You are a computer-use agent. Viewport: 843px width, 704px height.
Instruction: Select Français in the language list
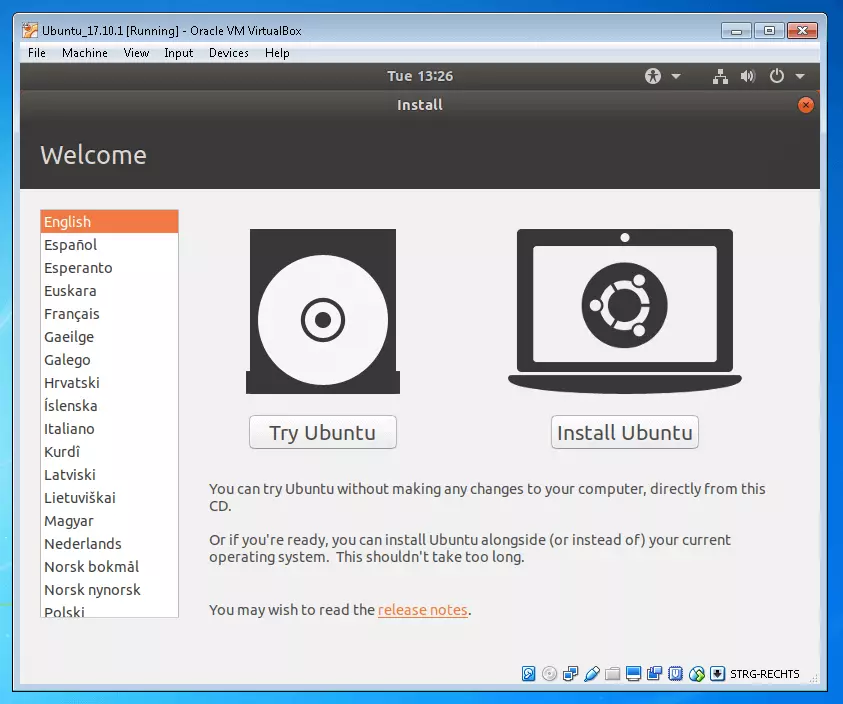[x=72, y=314]
